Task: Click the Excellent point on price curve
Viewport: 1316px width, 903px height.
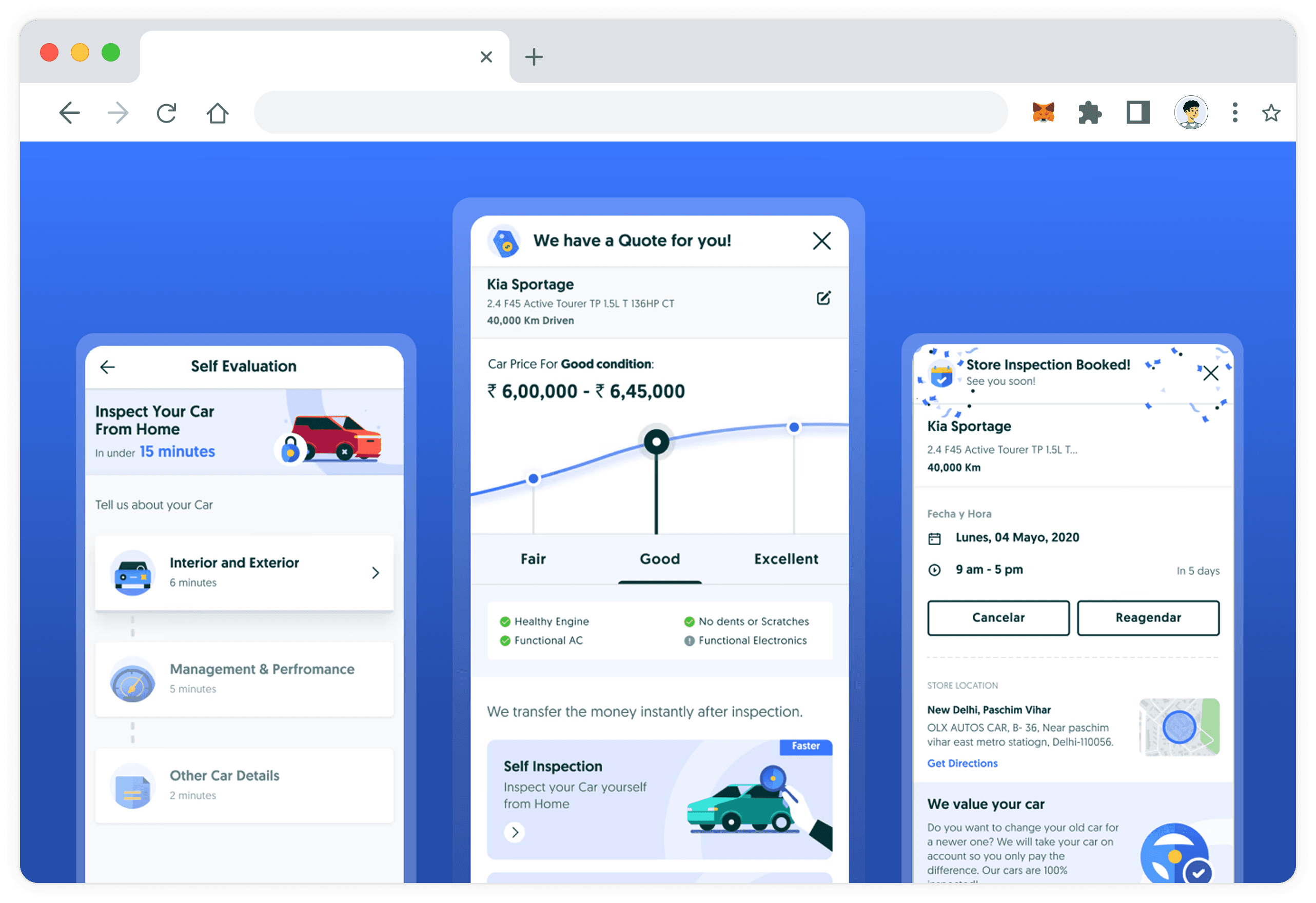Action: pyautogui.click(x=794, y=427)
